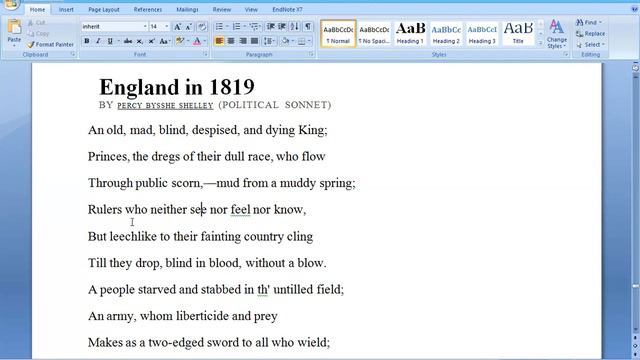The height and width of the screenshot is (360, 640).
Task: Open the Change Styles menu
Action: pos(557,33)
